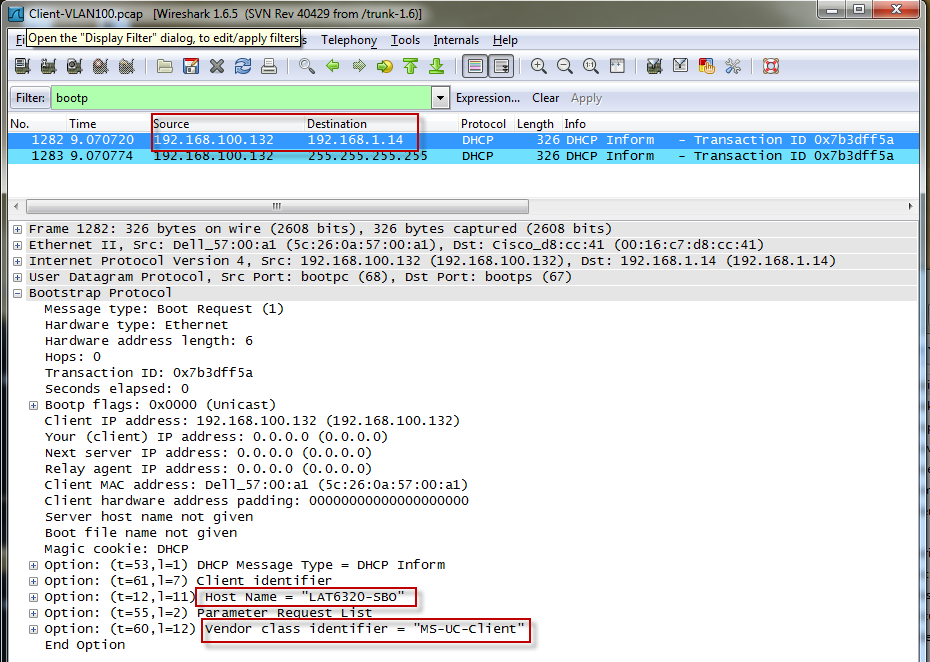Viewport: 930px width, 662px height.
Task: Open the Expression... filter builder
Action: point(488,98)
